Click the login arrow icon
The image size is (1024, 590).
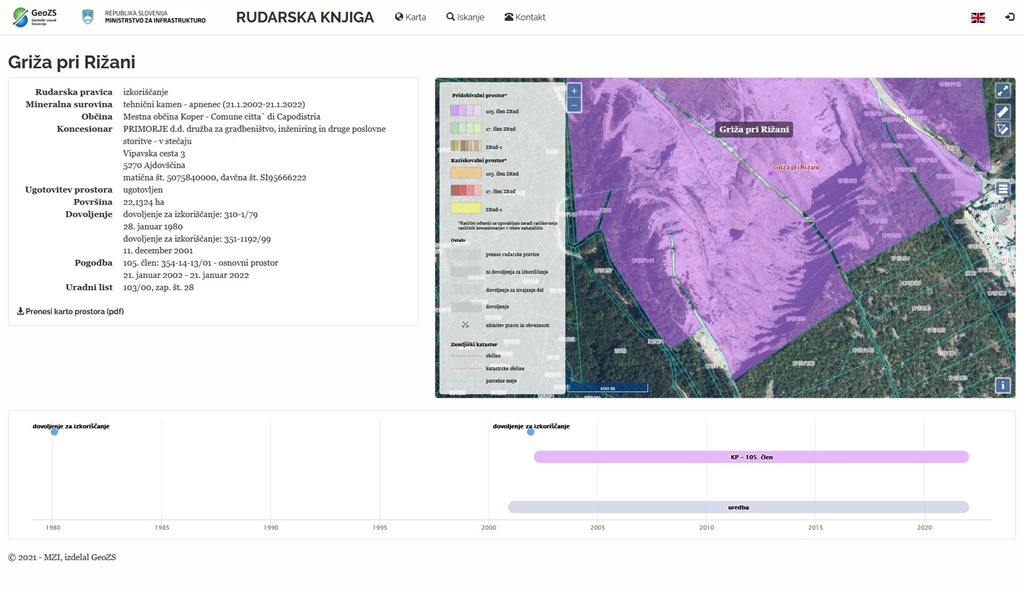tap(1009, 17)
